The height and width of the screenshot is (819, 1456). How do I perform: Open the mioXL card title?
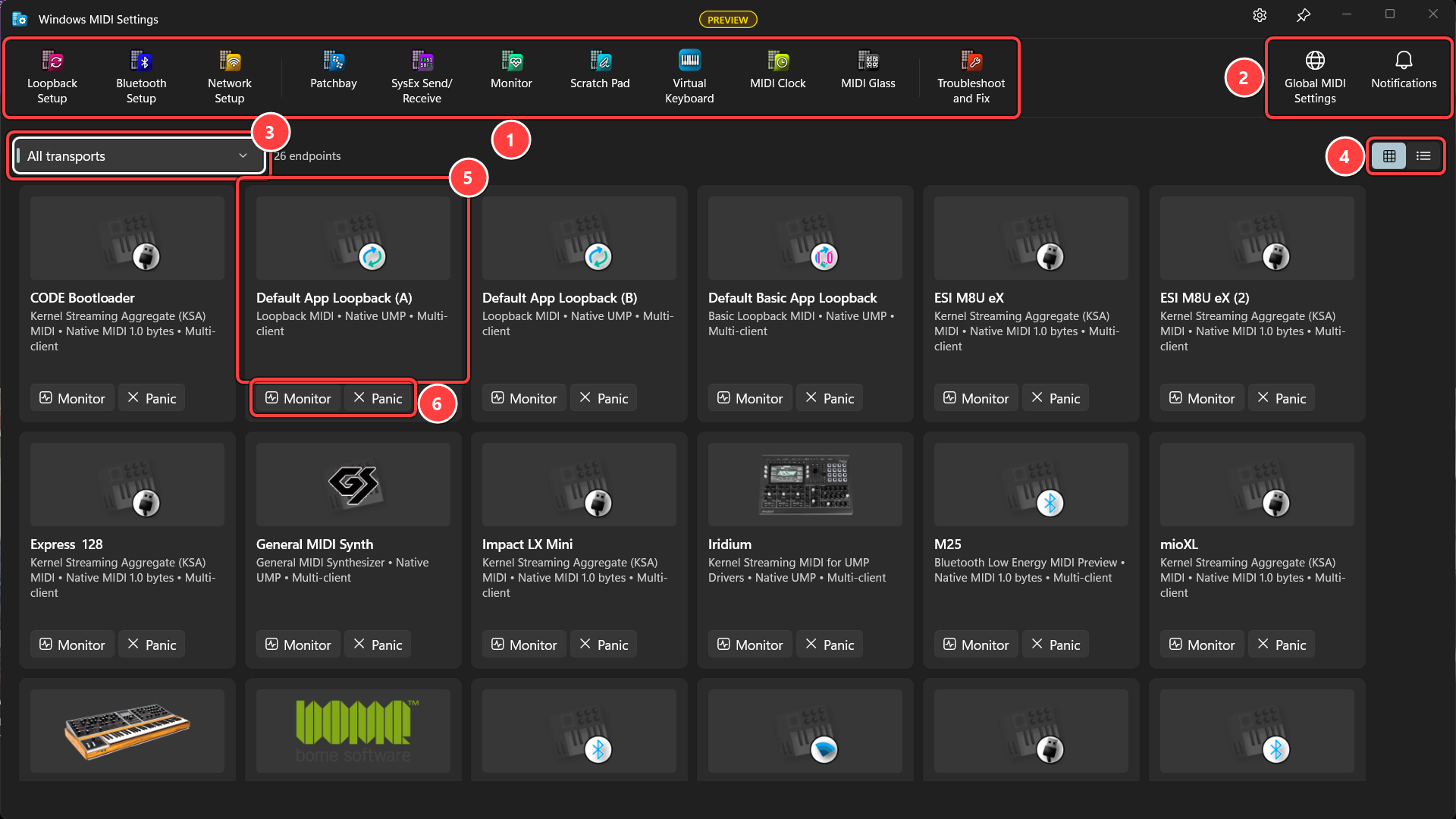[x=1179, y=544]
